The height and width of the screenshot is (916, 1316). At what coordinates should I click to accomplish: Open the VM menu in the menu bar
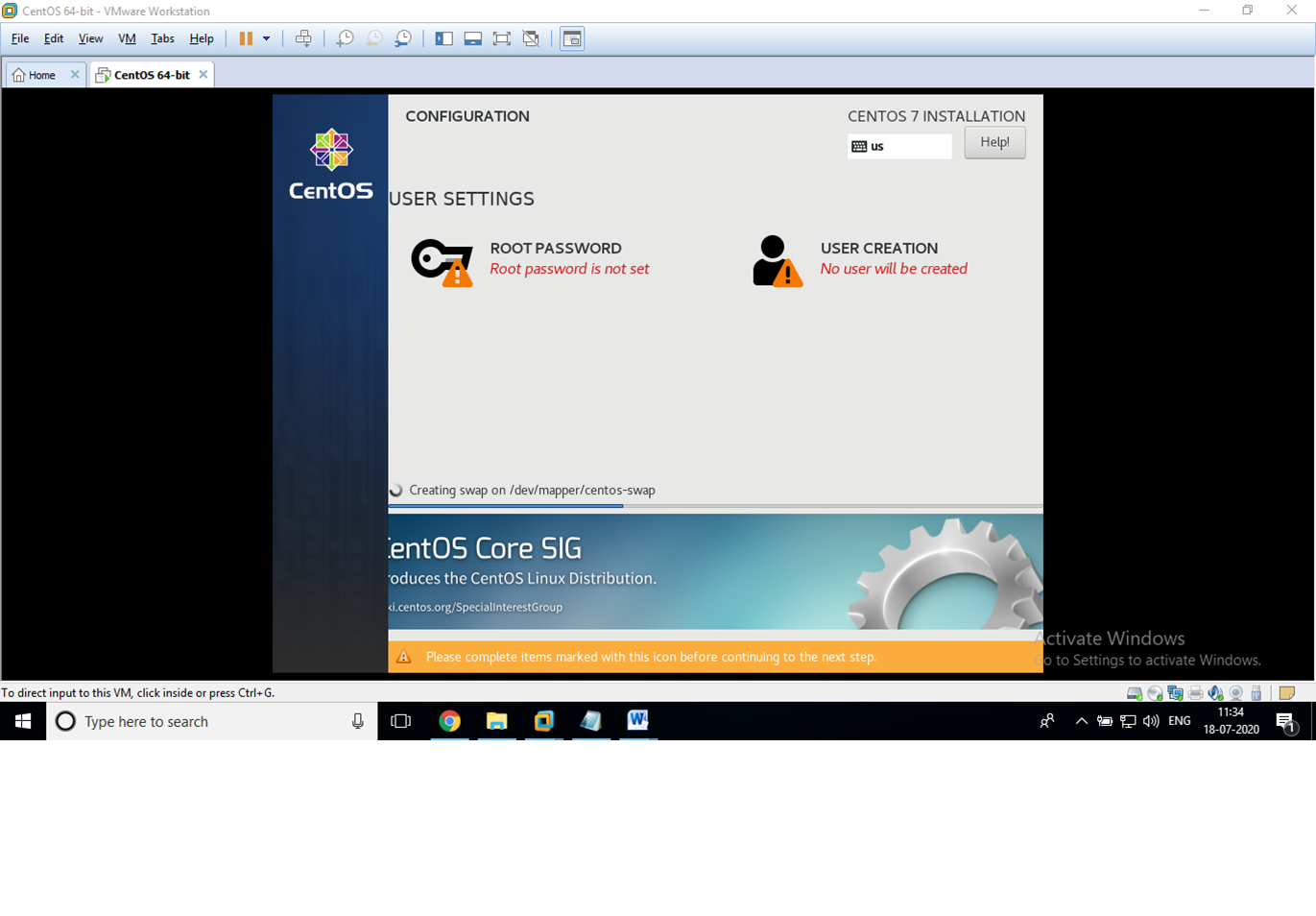click(x=127, y=38)
